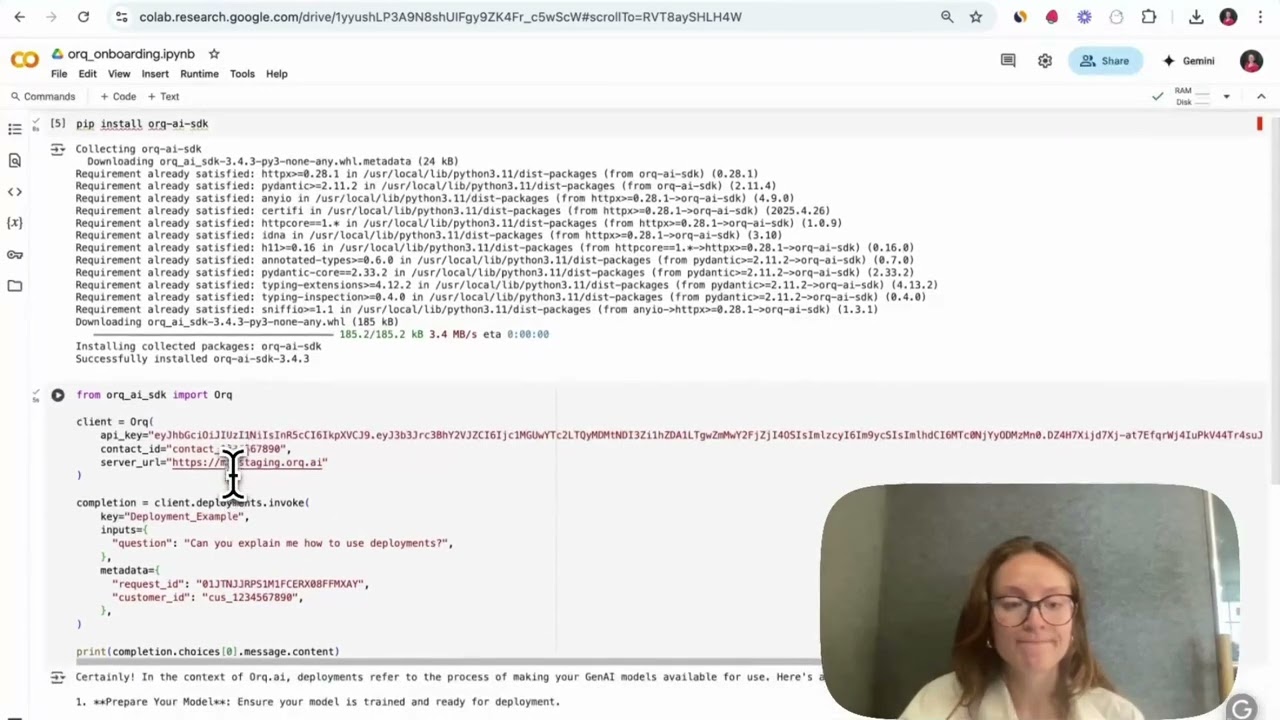Image resolution: width=1280 pixels, height=720 pixels.
Task: Add a new Text cell
Action: coord(163,97)
